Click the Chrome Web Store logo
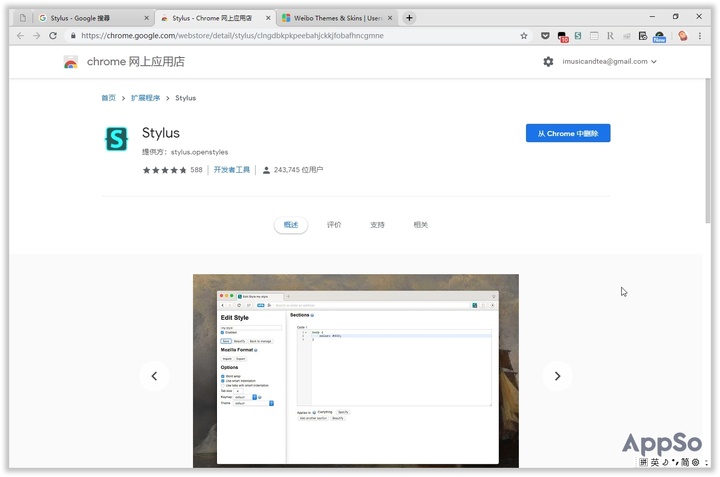The image size is (720, 477). point(70,62)
